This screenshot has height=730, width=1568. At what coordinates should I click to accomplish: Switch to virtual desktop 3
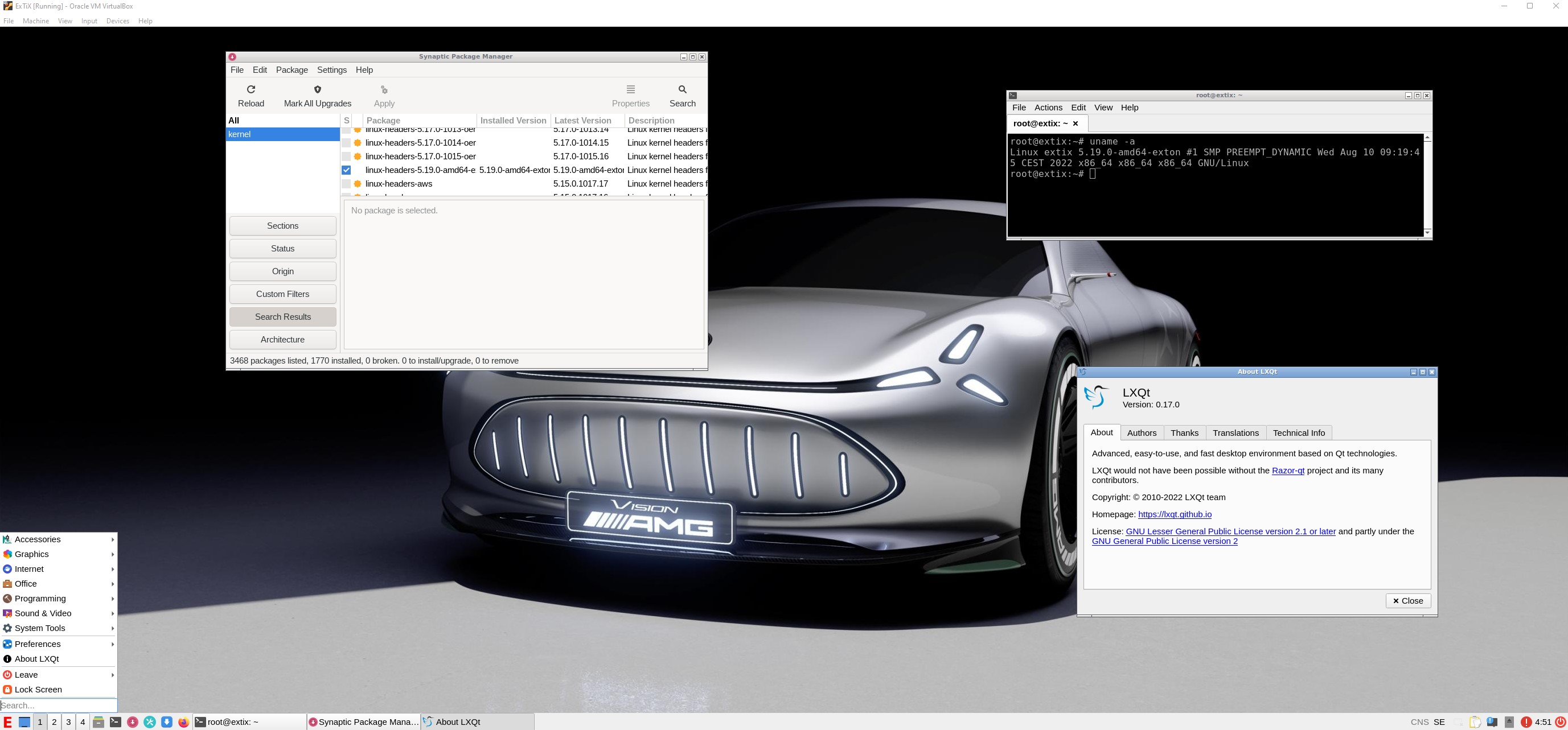(x=68, y=722)
